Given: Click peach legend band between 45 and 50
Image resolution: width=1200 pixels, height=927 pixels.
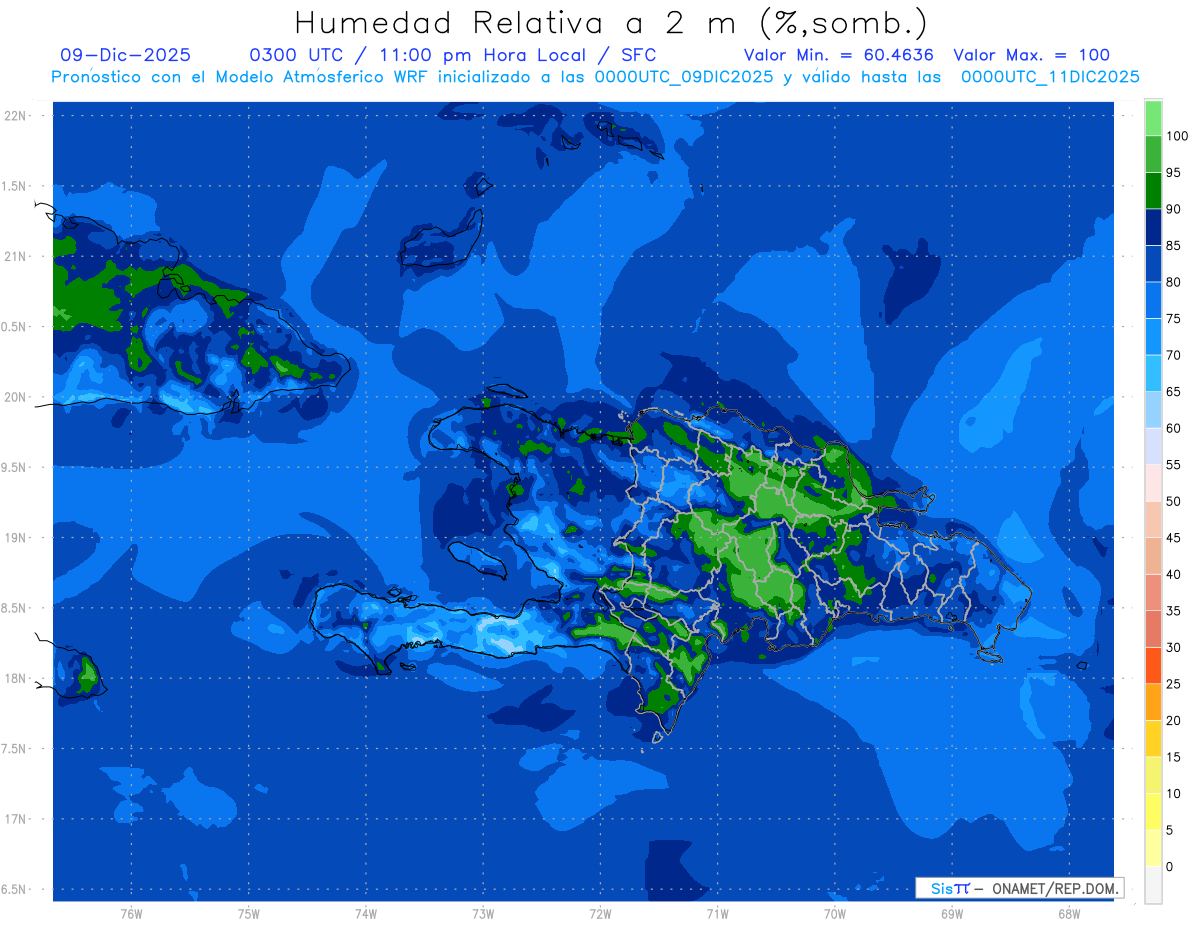Looking at the screenshot, I should pyautogui.click(x=1153, y=520).
